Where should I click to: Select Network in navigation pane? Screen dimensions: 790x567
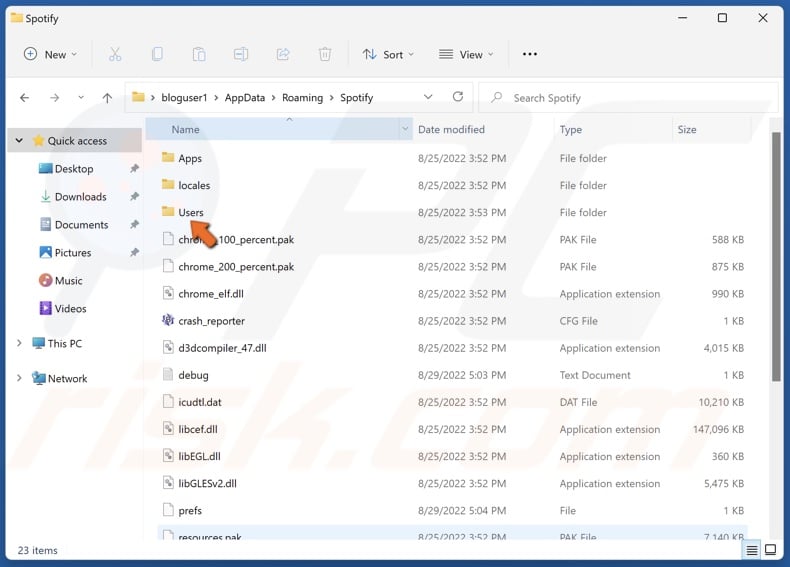[68, 378]
